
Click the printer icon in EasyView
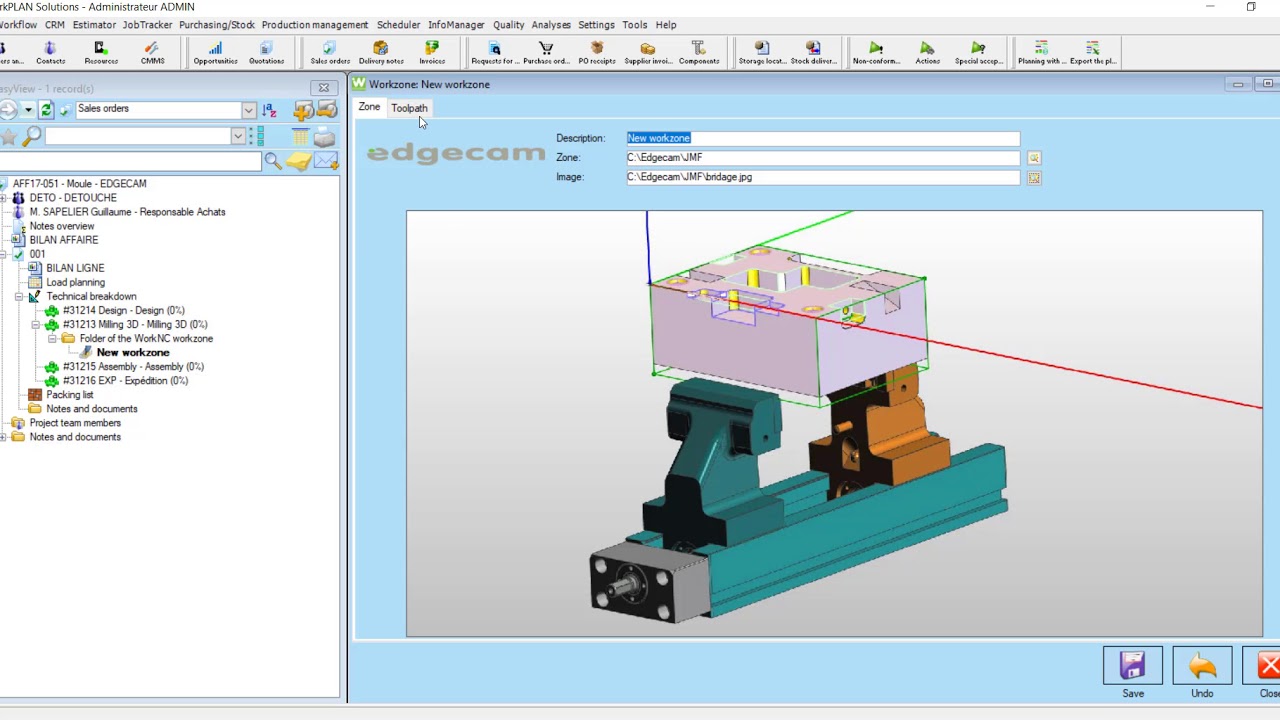click(x=325, y=136)
